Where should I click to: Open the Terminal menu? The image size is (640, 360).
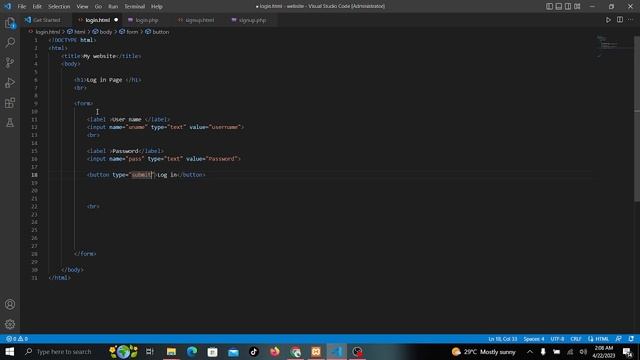tap(135, 7)
